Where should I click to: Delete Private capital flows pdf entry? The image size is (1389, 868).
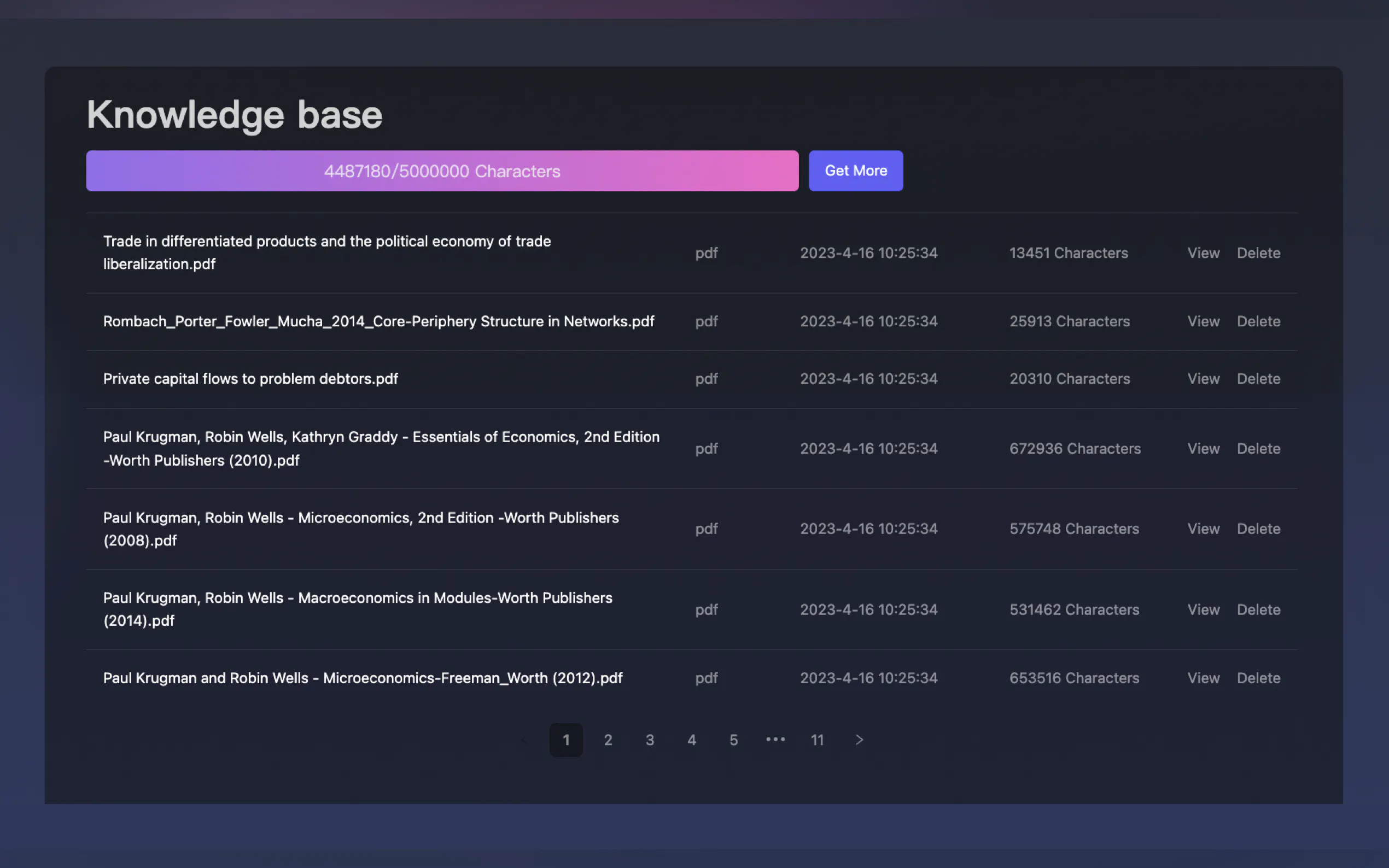point(1258,379)
